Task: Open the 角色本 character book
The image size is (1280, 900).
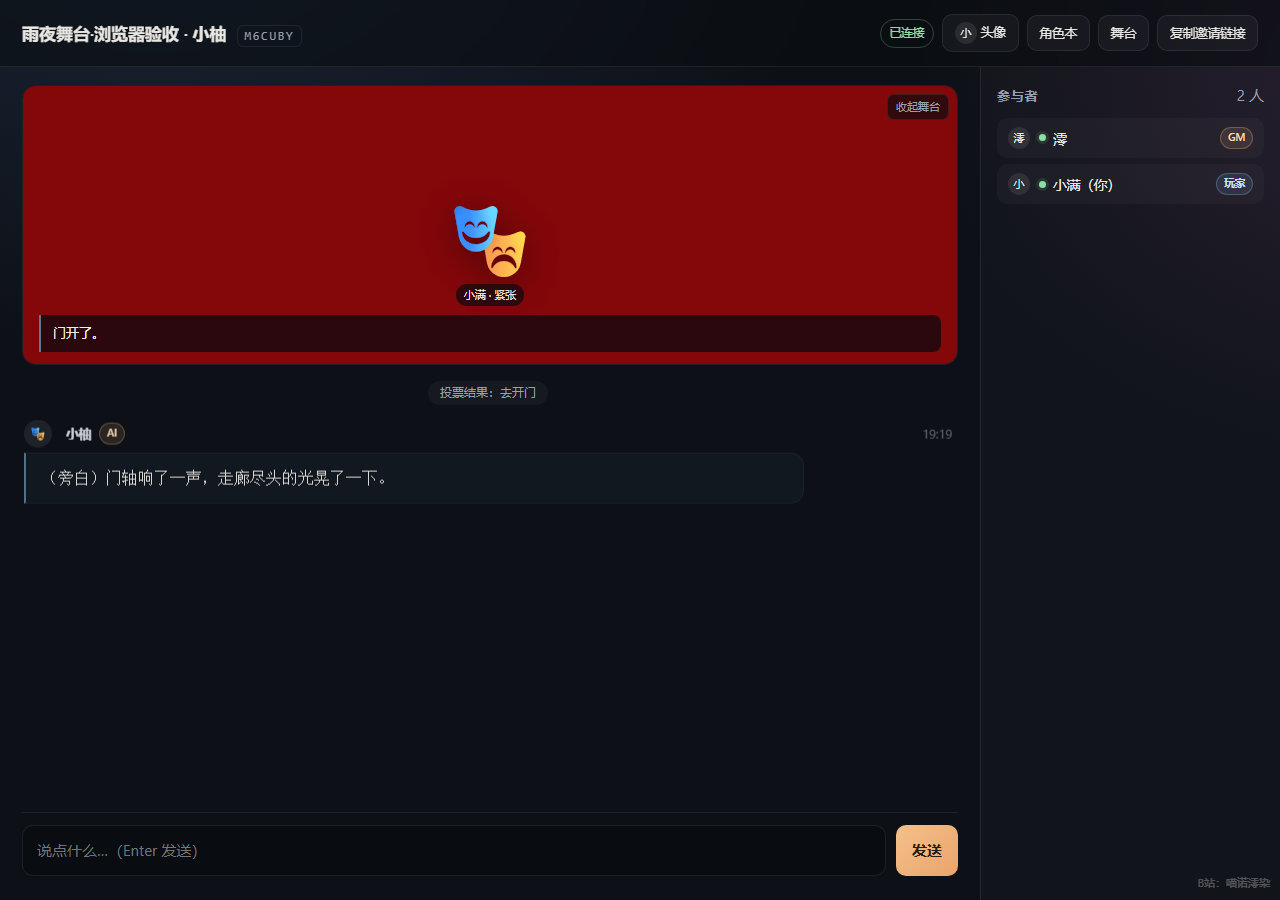Action: (x=1058, y=33)
